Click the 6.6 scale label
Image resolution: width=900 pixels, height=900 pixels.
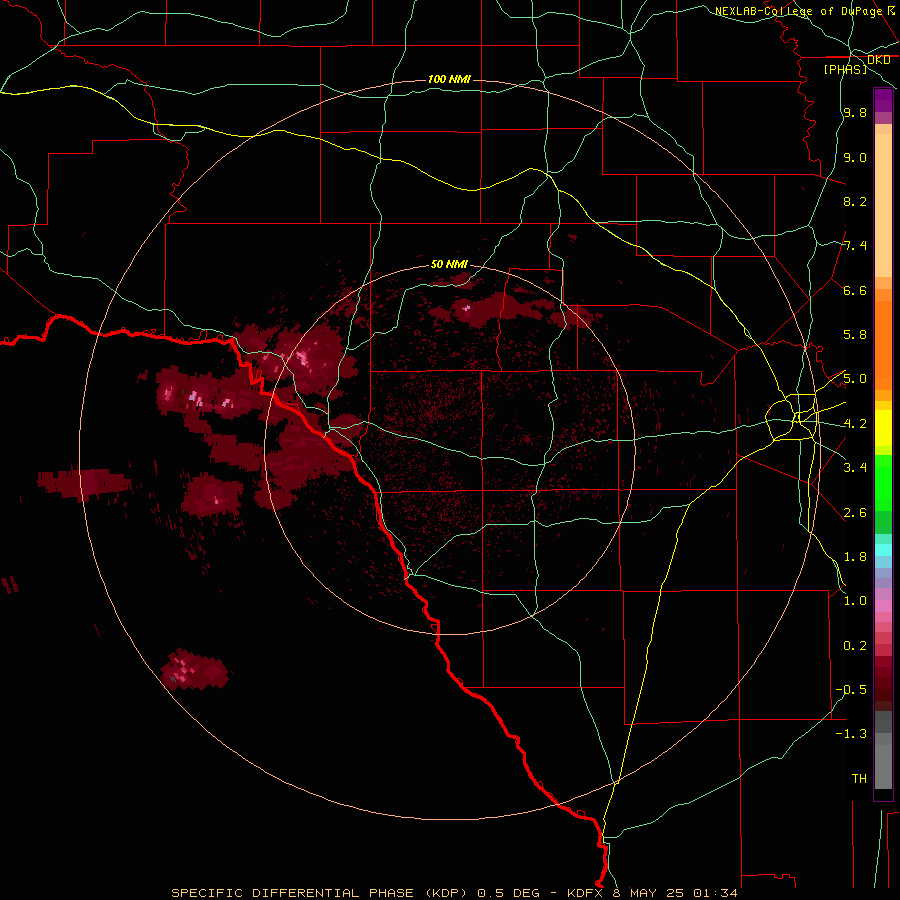point(855,290)
